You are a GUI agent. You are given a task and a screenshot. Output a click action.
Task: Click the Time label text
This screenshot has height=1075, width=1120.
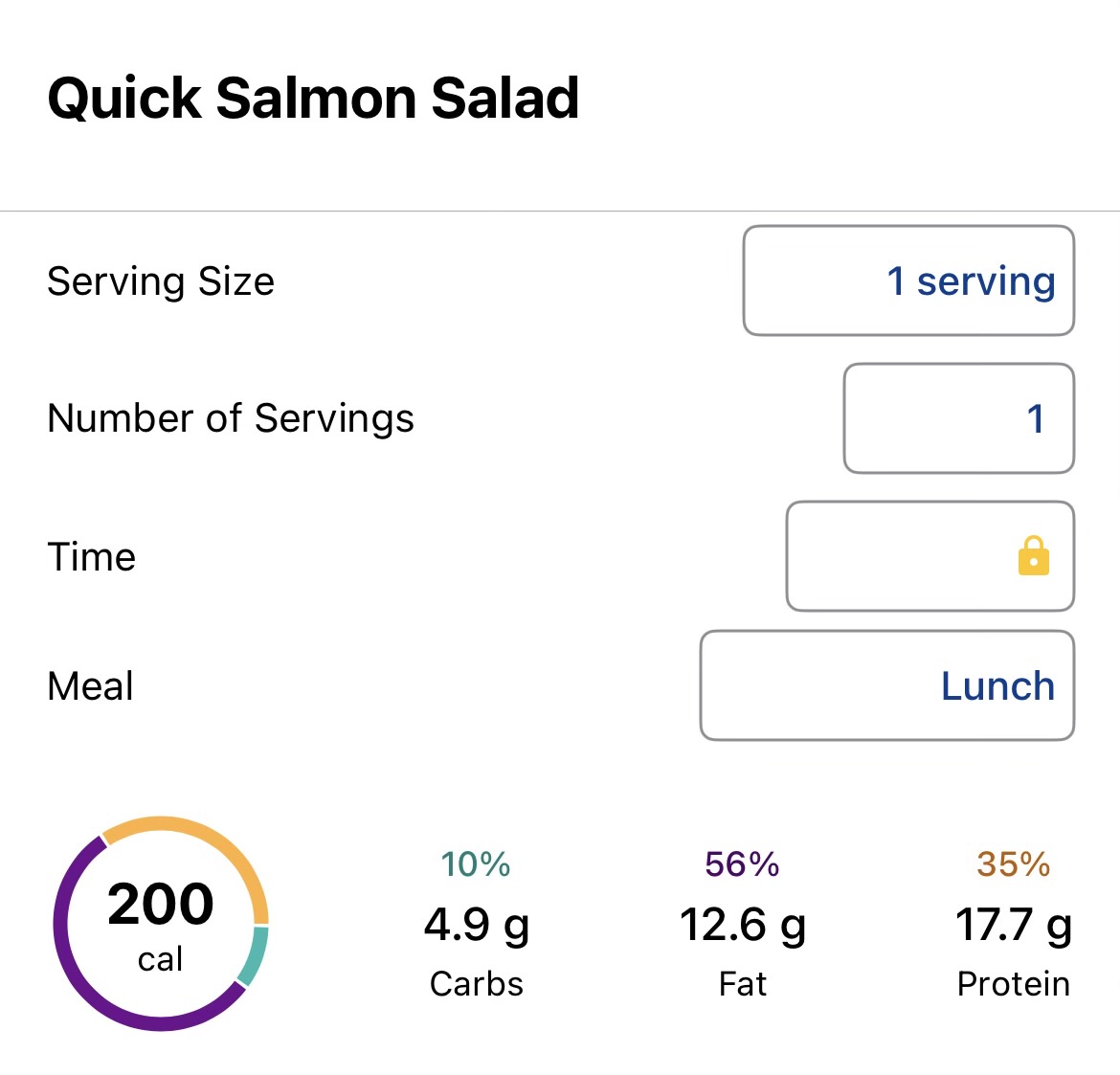(92, 557)
